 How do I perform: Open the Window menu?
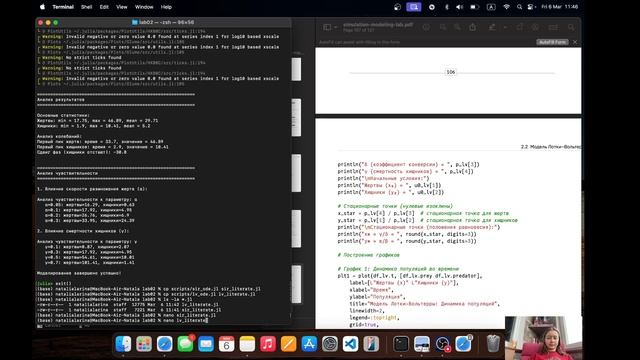click(x=144, y=7)
